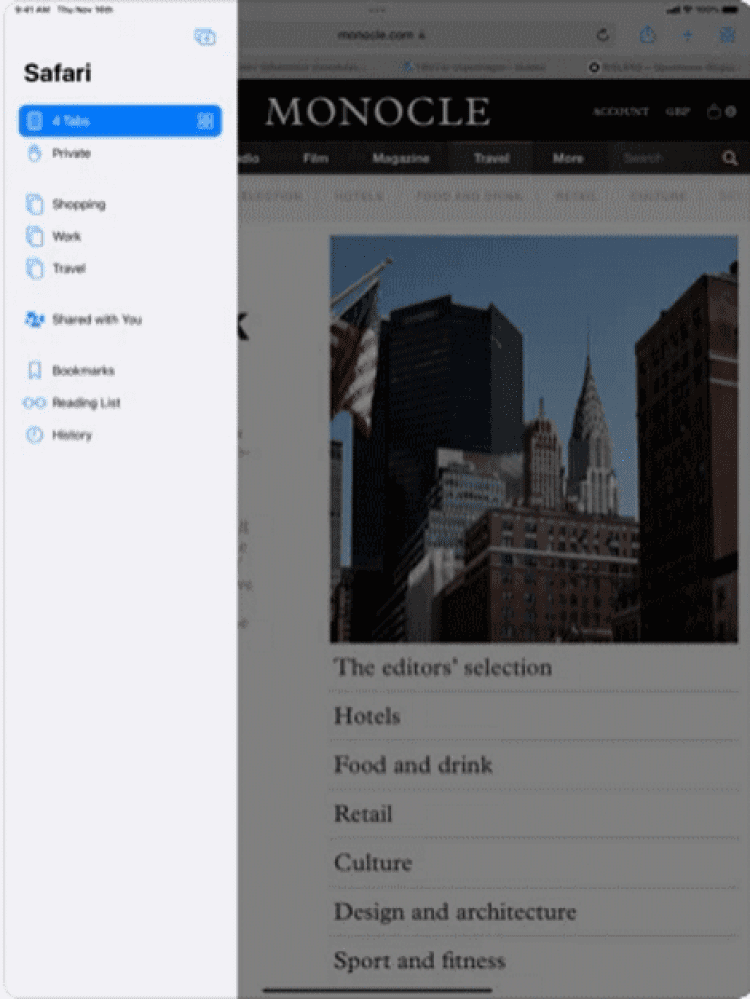The width and height of the screenshot is (750, 999).
Task: Open the Retail list link below the photo
Action: click(x=363, y=814)
